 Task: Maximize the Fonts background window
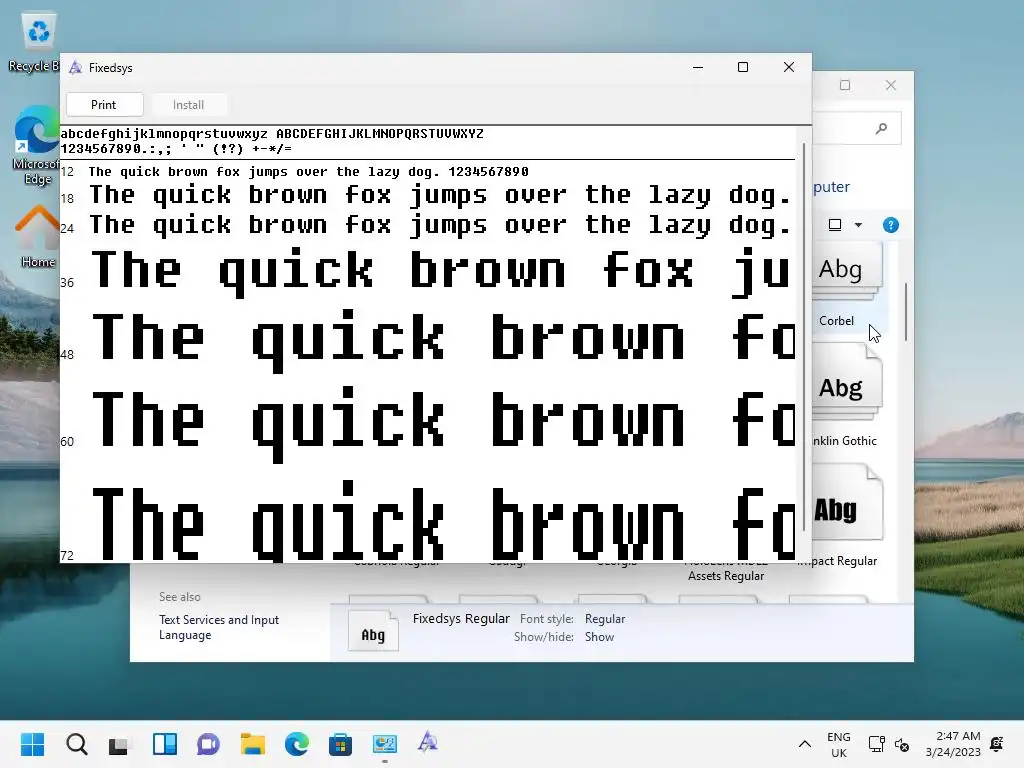pos(845,85)
